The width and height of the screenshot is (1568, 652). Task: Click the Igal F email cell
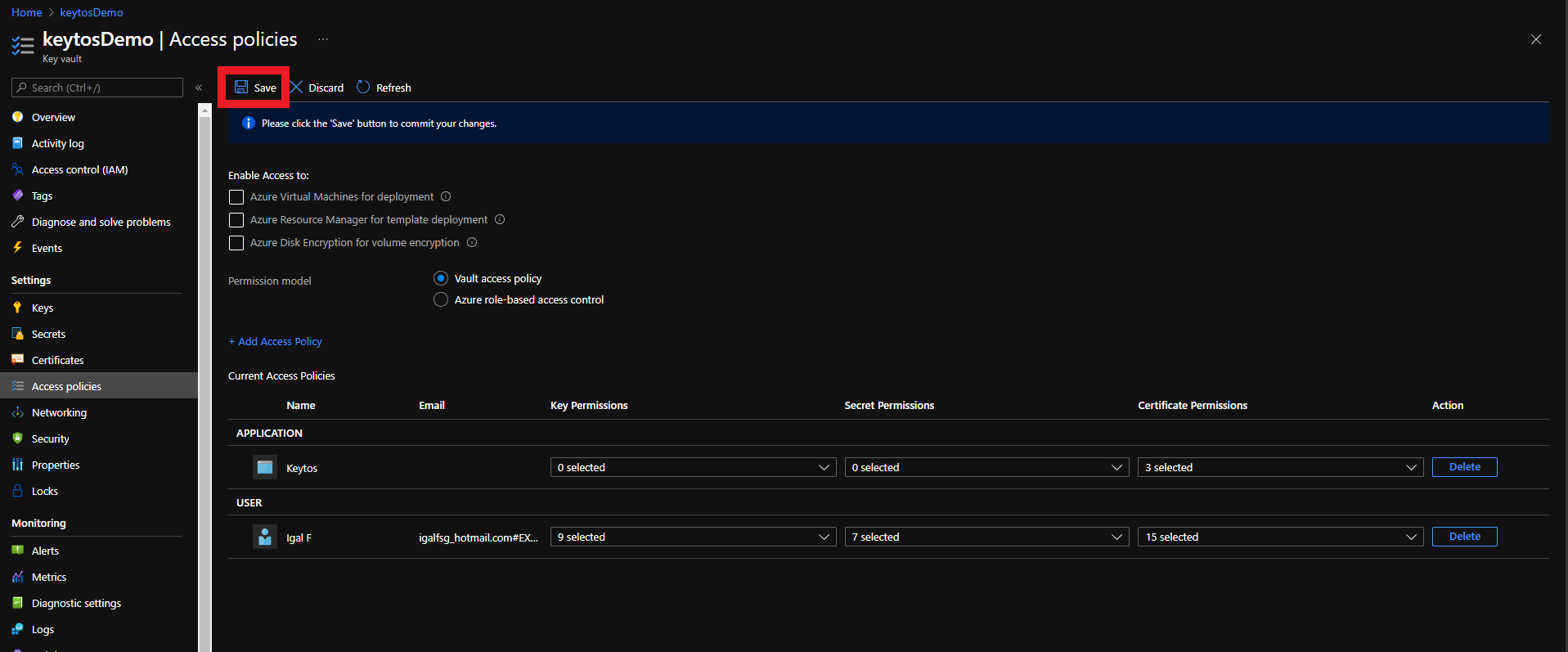pyautogui.click(x=478, y=537)
